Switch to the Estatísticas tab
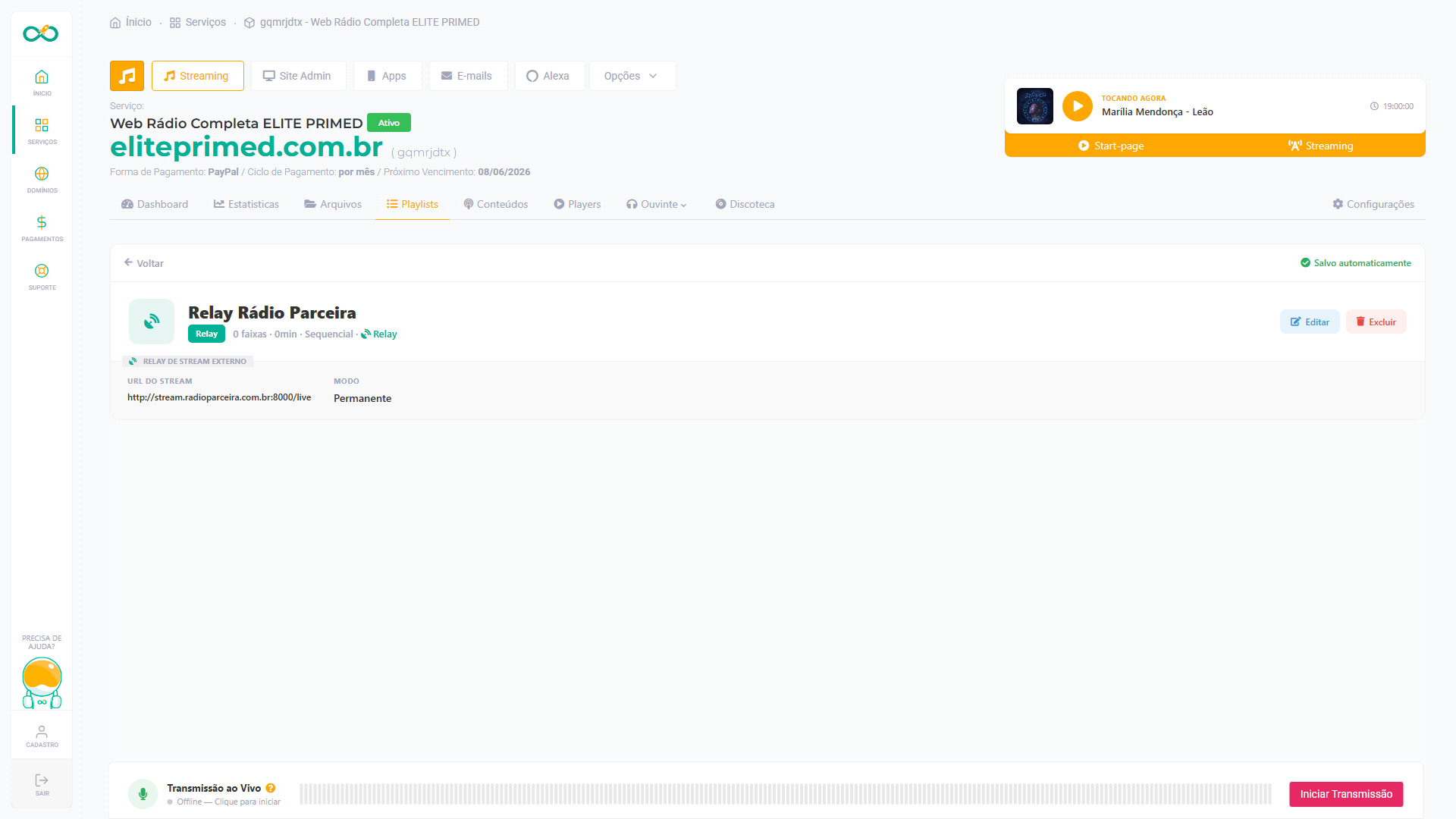This screenshot has width=1456, height=819. click(246, 204)
